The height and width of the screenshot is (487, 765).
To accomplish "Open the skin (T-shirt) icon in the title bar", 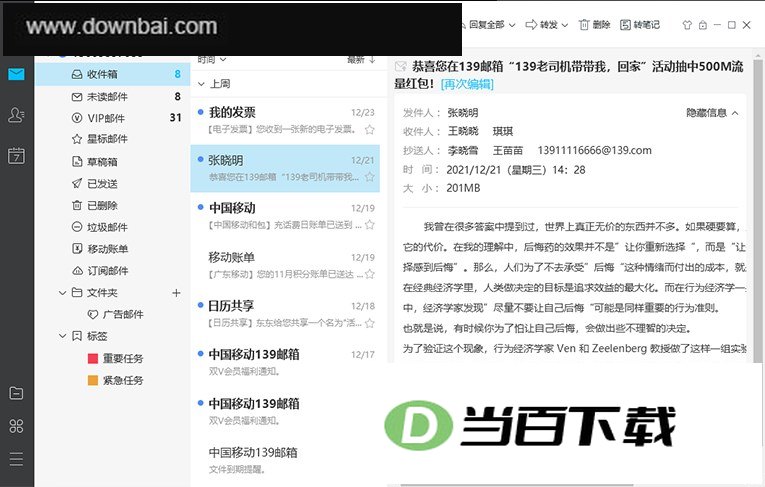I will coord(687,25).
